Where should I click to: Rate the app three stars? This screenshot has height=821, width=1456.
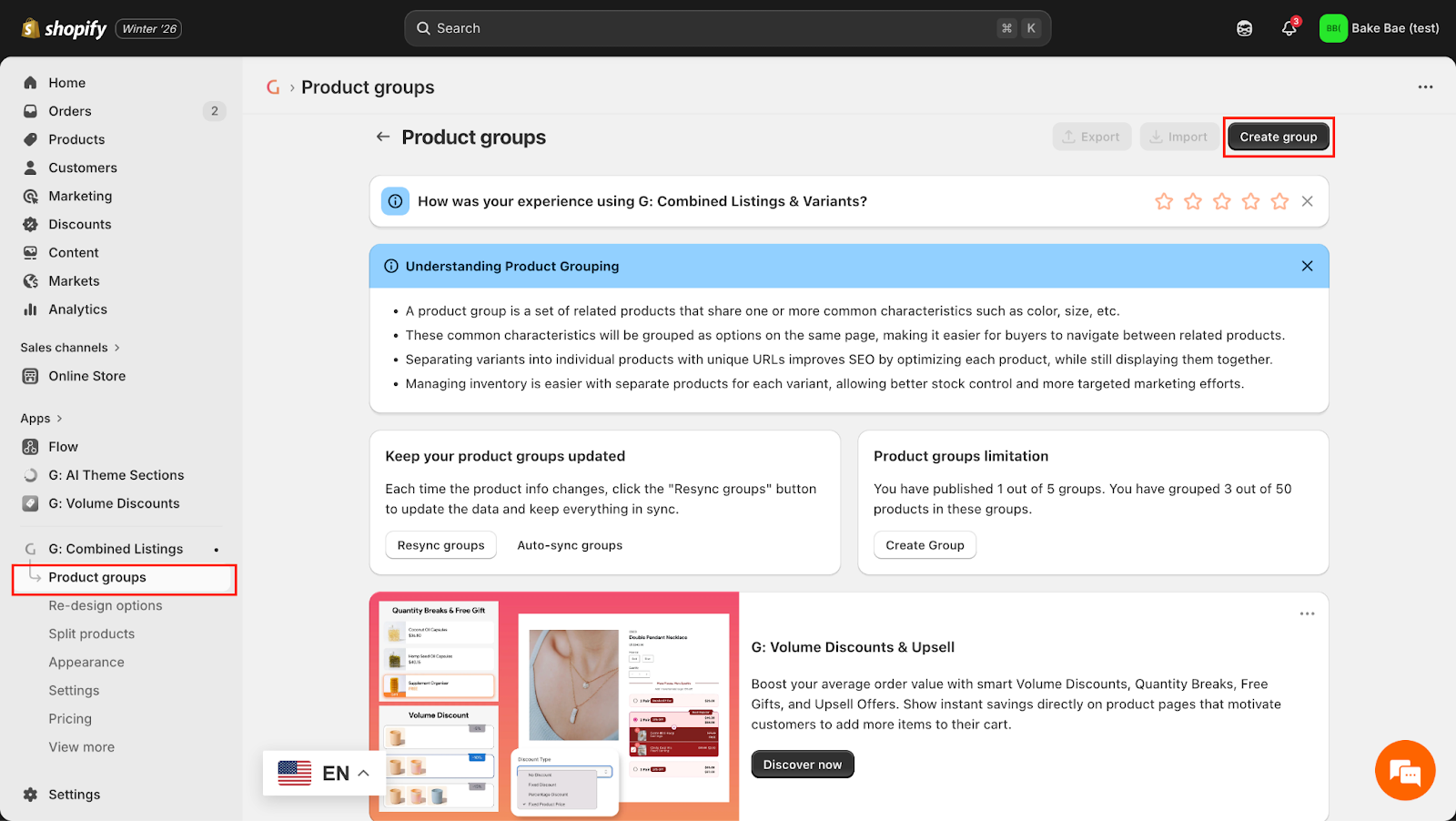1222,201
